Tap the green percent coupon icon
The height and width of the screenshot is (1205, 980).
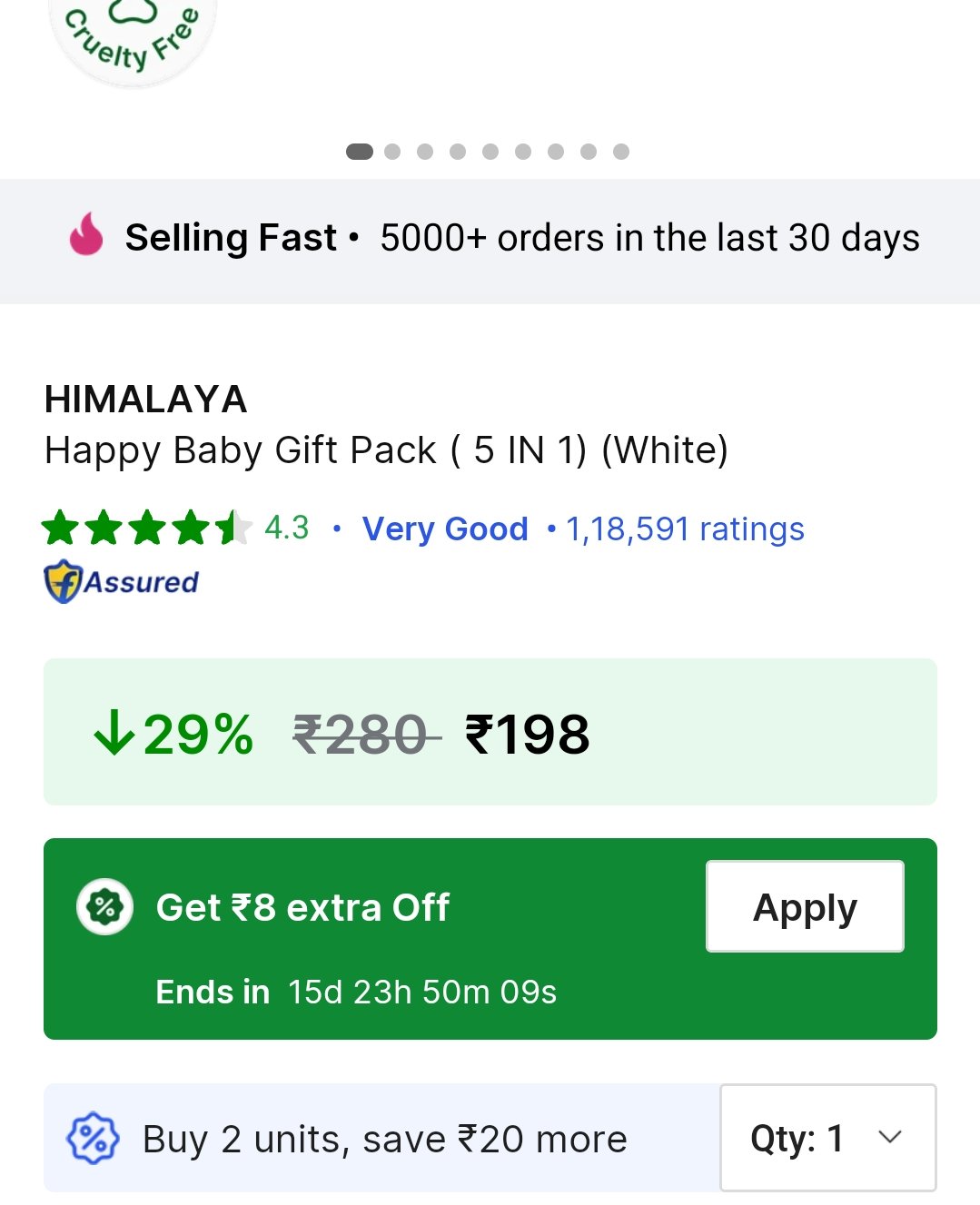click(x=105, y=907)
